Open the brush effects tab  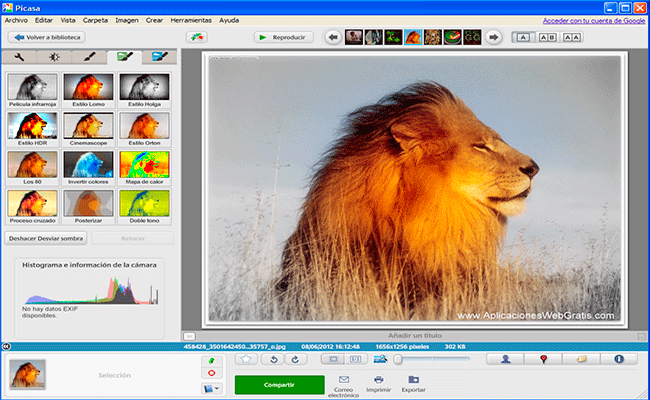click(89, 57)
